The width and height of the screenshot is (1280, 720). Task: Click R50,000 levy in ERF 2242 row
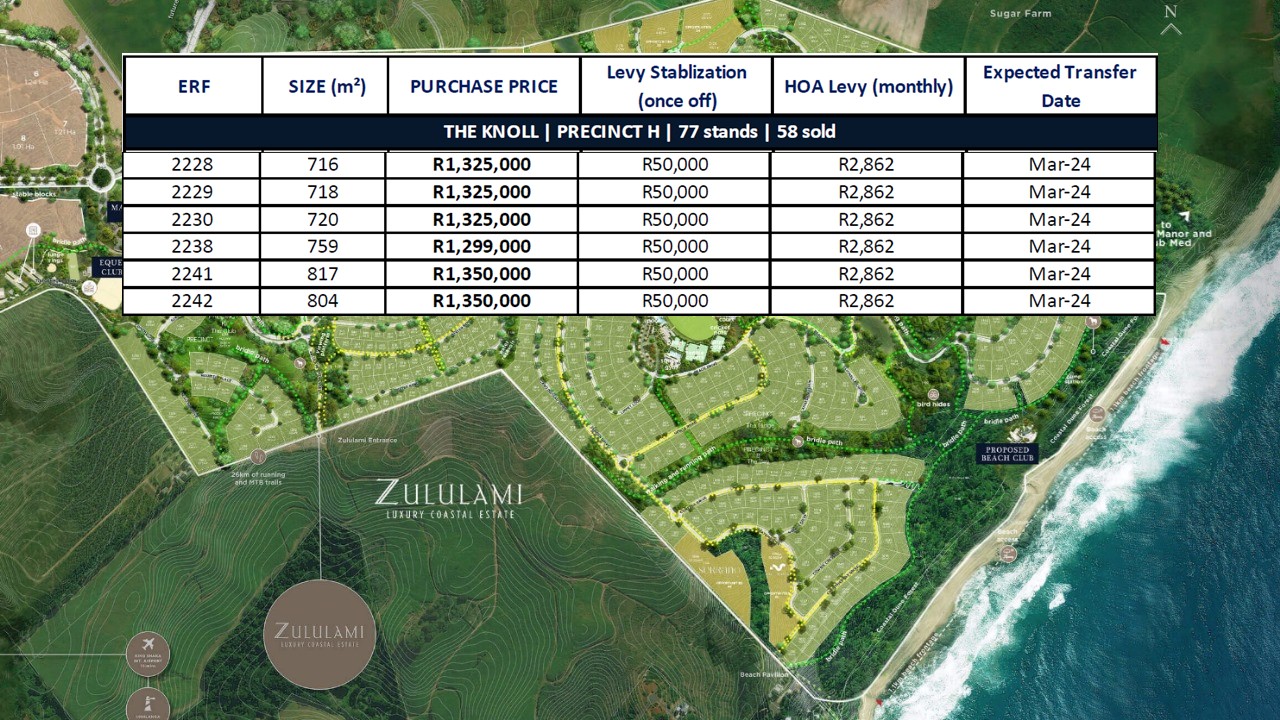[x=675, y=301]
